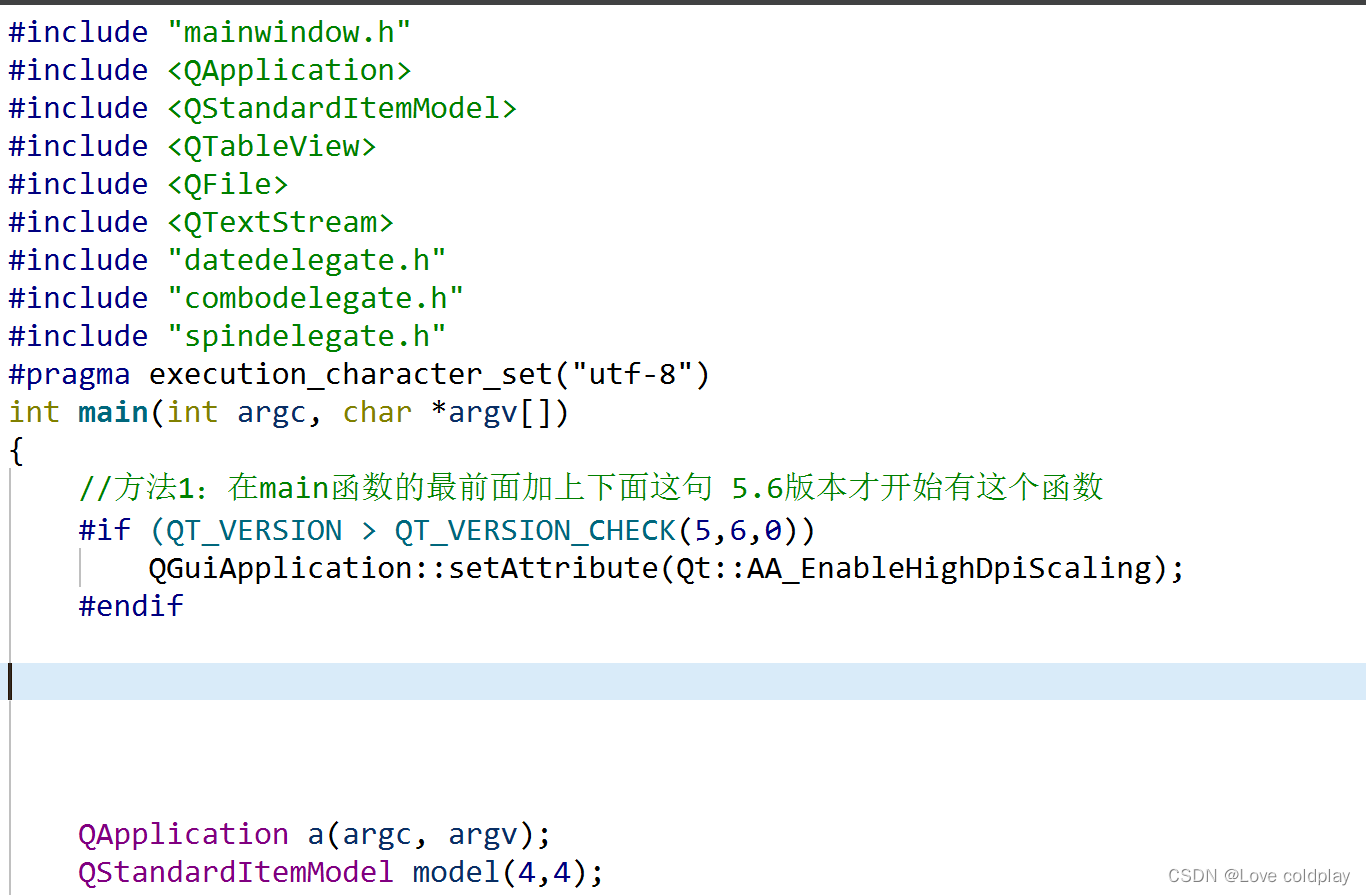
Task: Click the main function declaration line
Action: (288, 411)
